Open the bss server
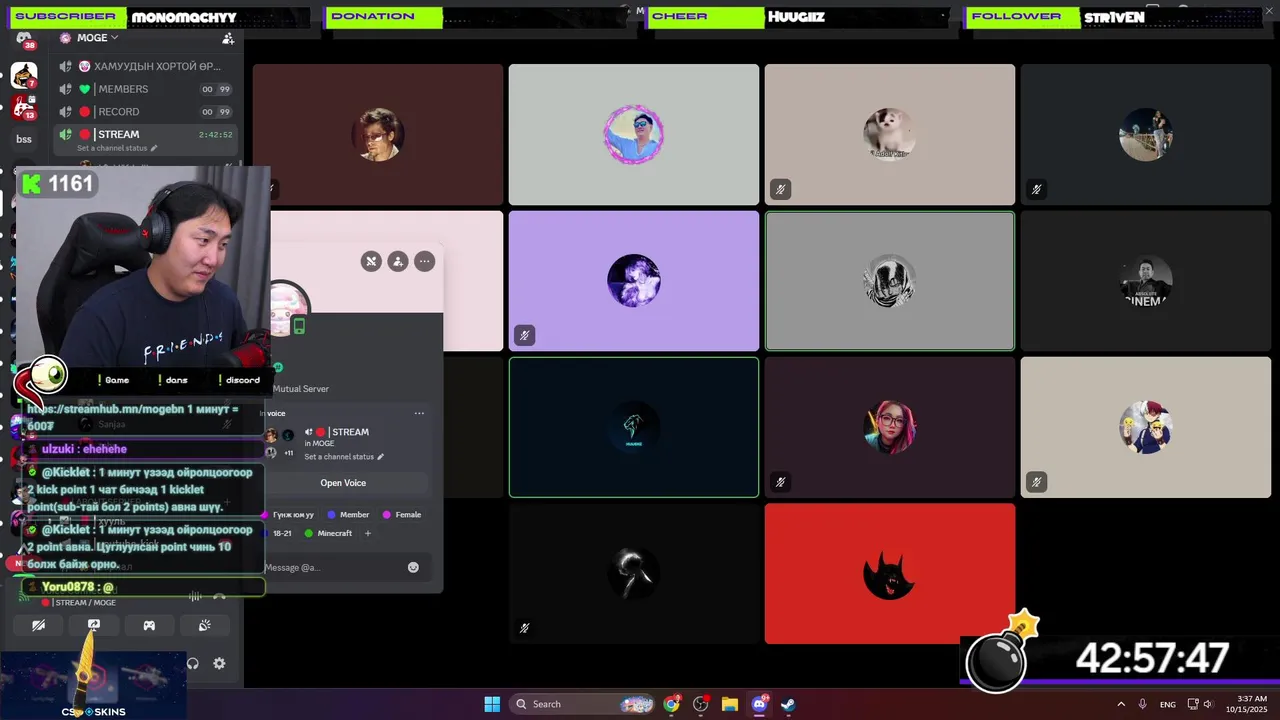The height and width of the screenshot is (720, 1280). (x=24, y=139)
